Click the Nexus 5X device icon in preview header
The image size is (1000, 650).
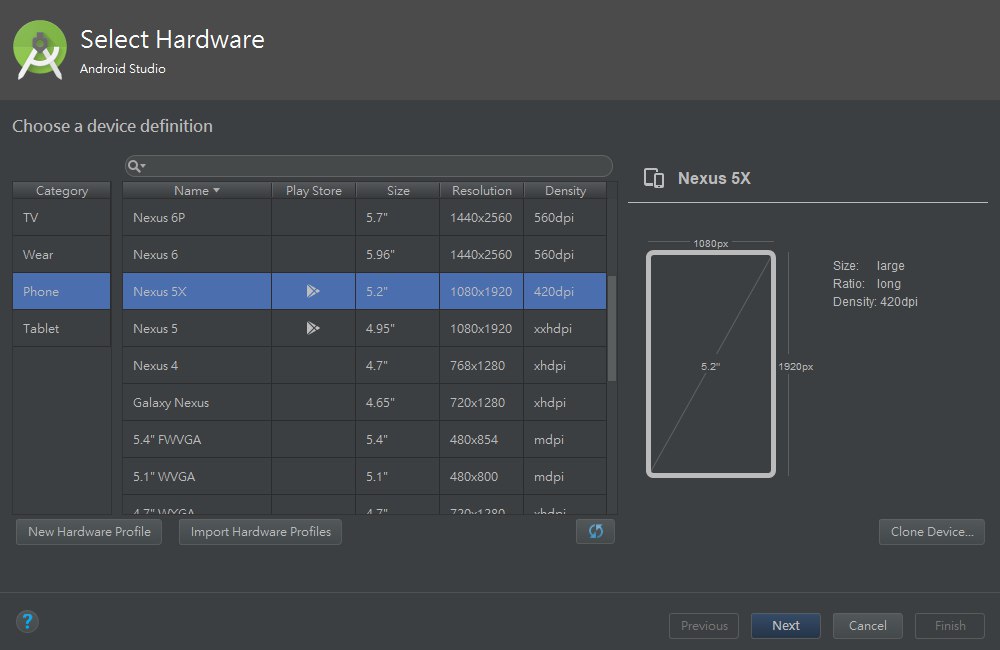pos(654,179)
